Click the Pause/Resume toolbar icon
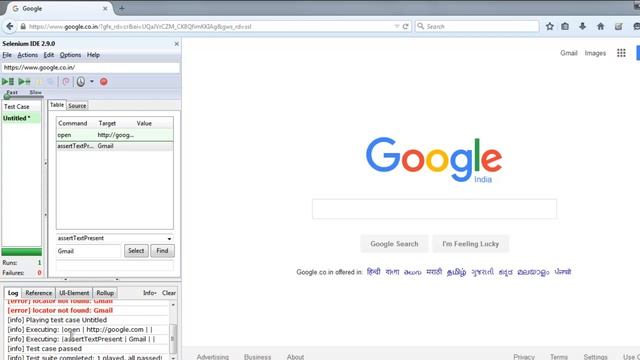This screenshot has width=640, height=360. (40, 82)
